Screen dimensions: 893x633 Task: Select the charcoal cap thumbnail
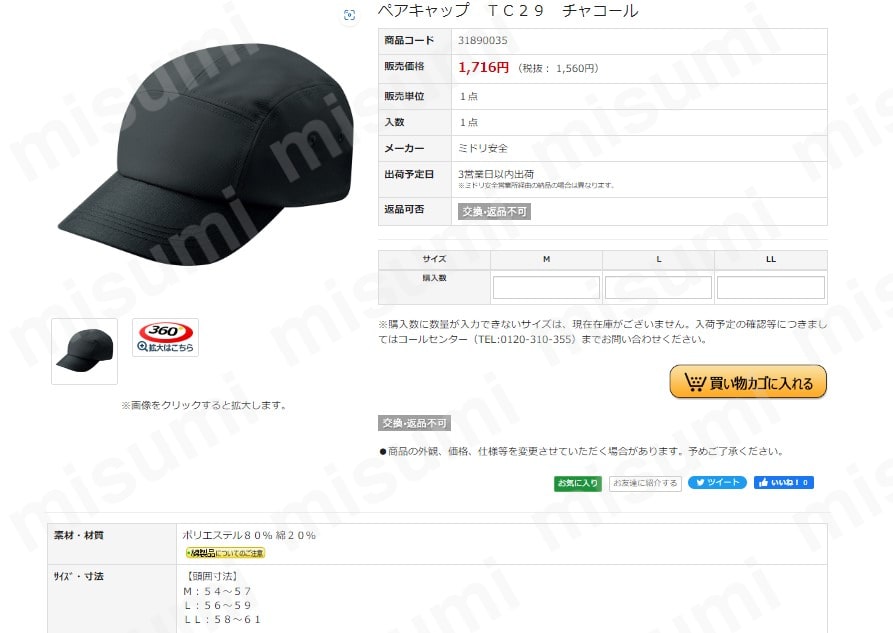click(x=84, y=351)
